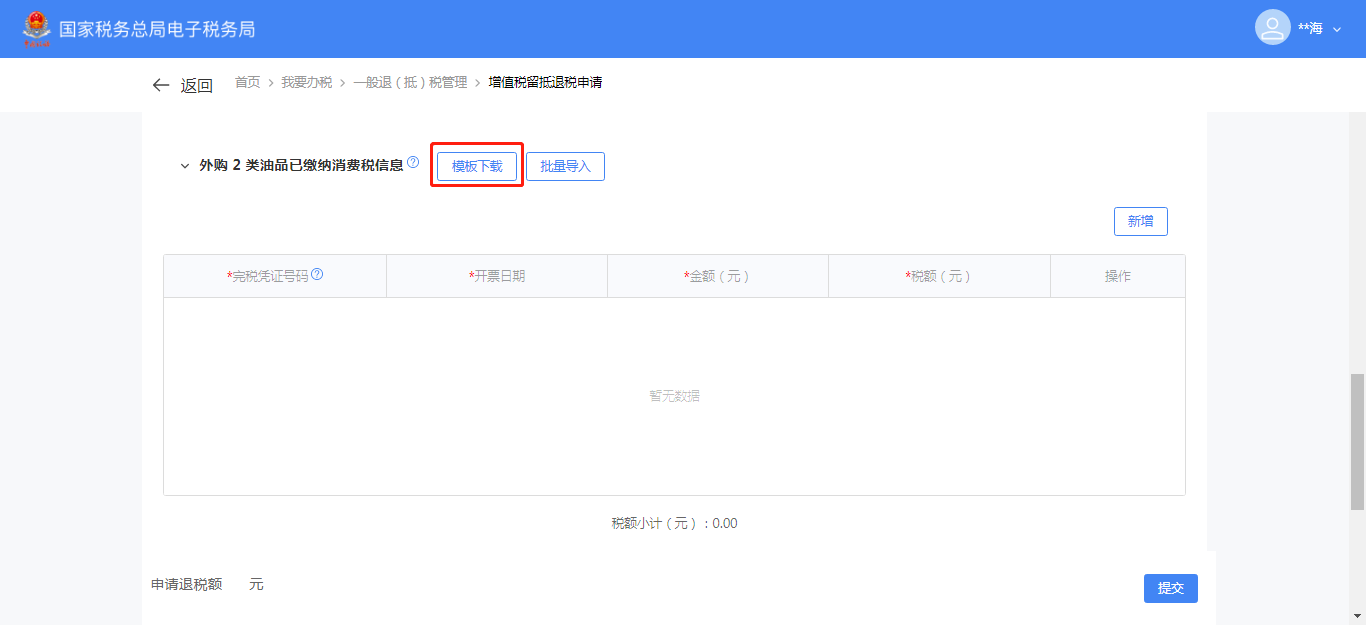Go to 首页 in breadcrumb
The width and height of the screenshot is (1366, 625).
[x=247, y=82]
